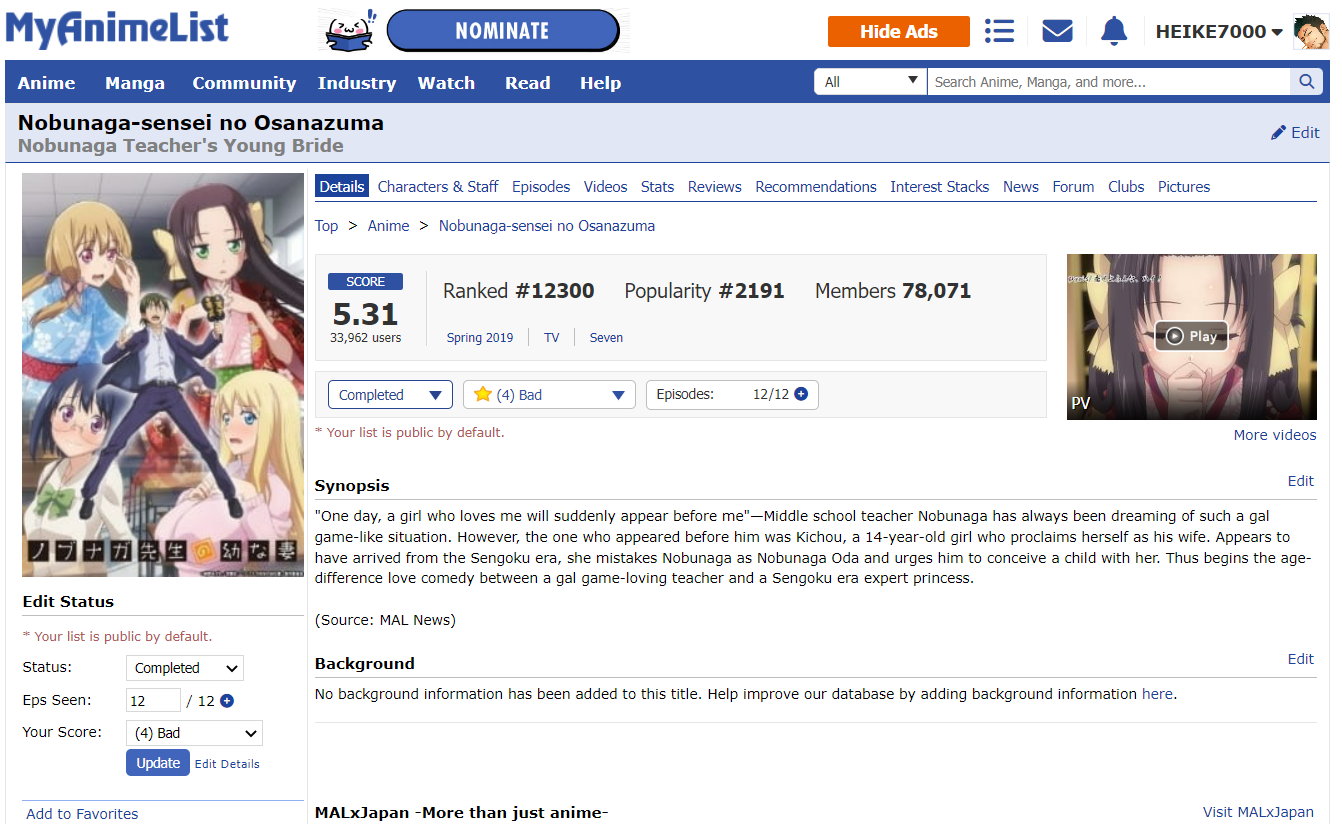Switch to the Pictures tab
Viewport: 1342px width, 824px height.
(x=1184, y=187)
